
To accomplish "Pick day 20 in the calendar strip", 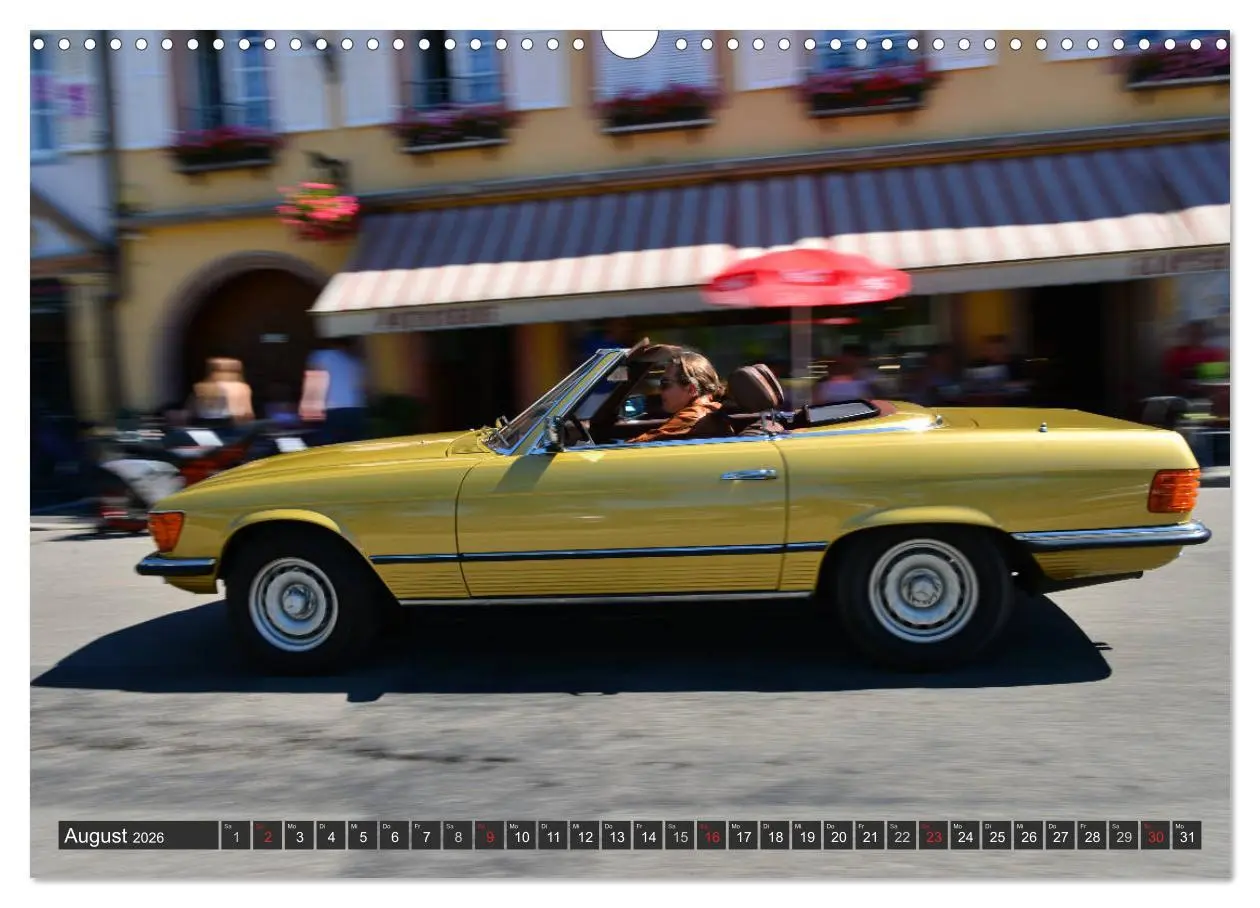I will [x=838, y=836].
